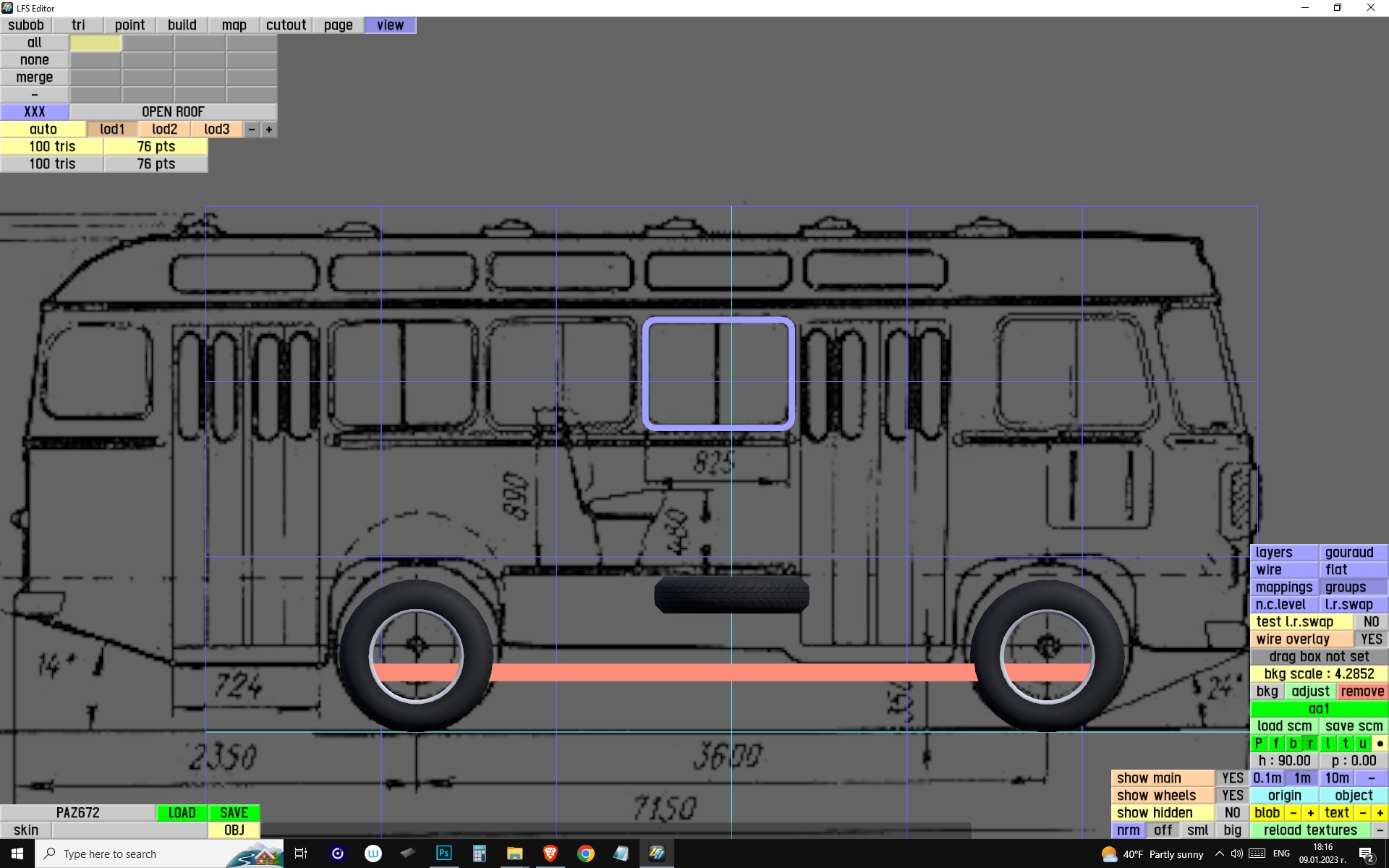
Task: Switch to front view with f button
Action: (1275, 744)
